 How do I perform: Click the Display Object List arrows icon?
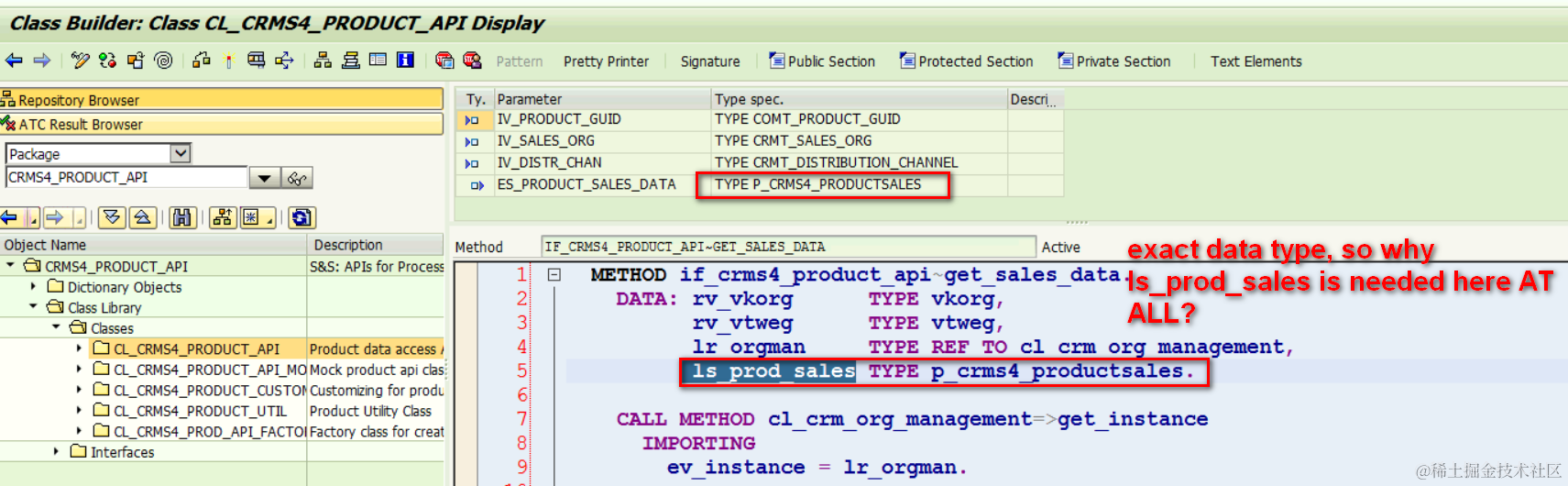[285, 61]
